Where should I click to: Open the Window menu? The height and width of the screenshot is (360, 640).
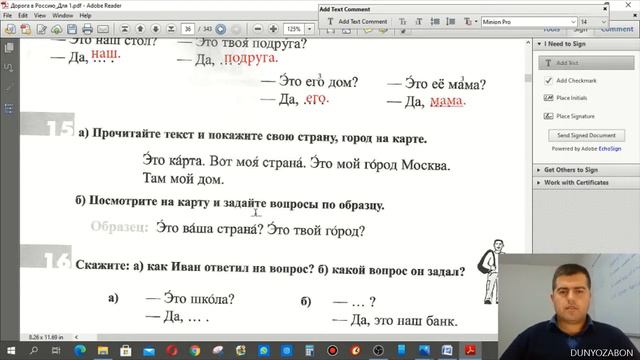[x=62, y=16]
